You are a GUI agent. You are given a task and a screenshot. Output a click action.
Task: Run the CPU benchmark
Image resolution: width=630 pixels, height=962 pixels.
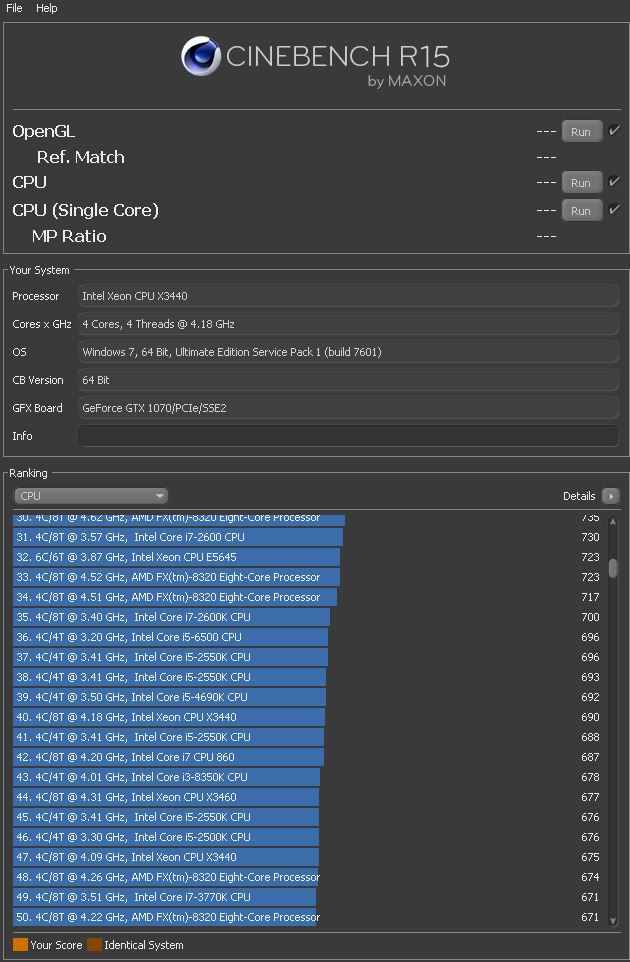581,183
